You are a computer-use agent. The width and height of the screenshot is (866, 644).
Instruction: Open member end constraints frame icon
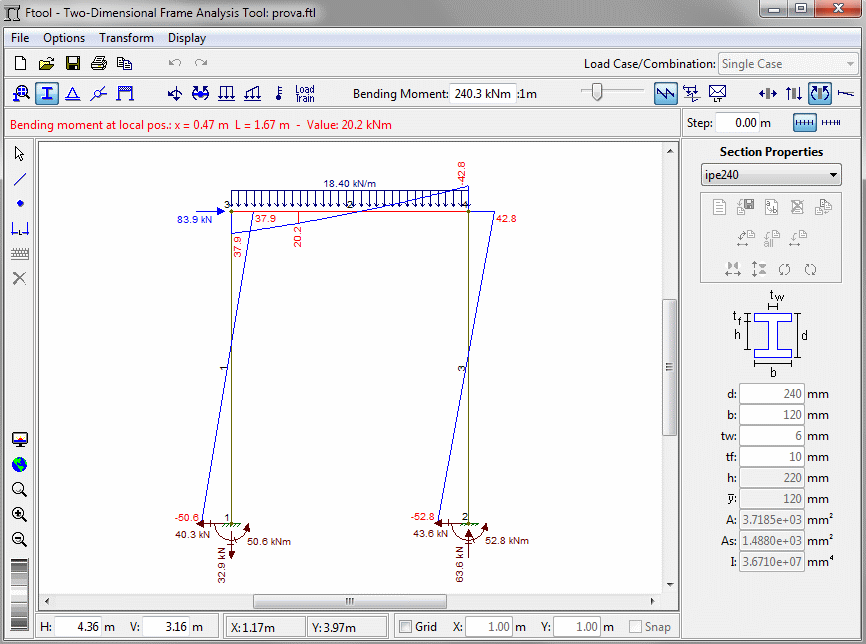point(125,93)
